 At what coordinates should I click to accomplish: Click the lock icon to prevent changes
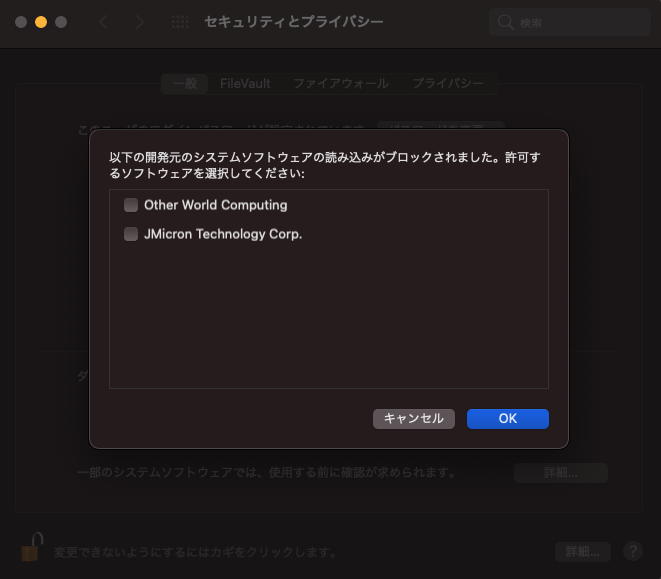[x=32, y=547]
